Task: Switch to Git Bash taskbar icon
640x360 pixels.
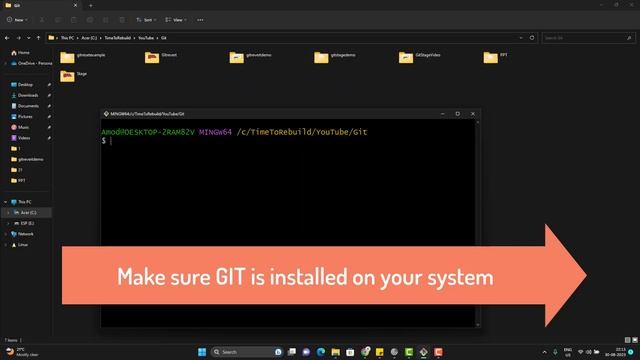Action: (x=424, y=352)
